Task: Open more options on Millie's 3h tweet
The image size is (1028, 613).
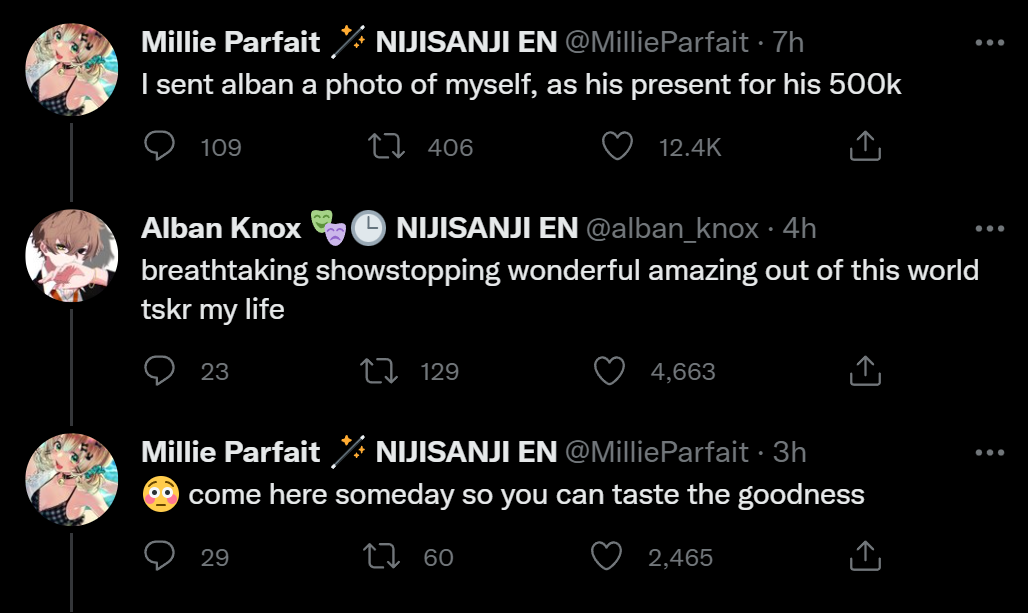Action: (x=988, y=453)
